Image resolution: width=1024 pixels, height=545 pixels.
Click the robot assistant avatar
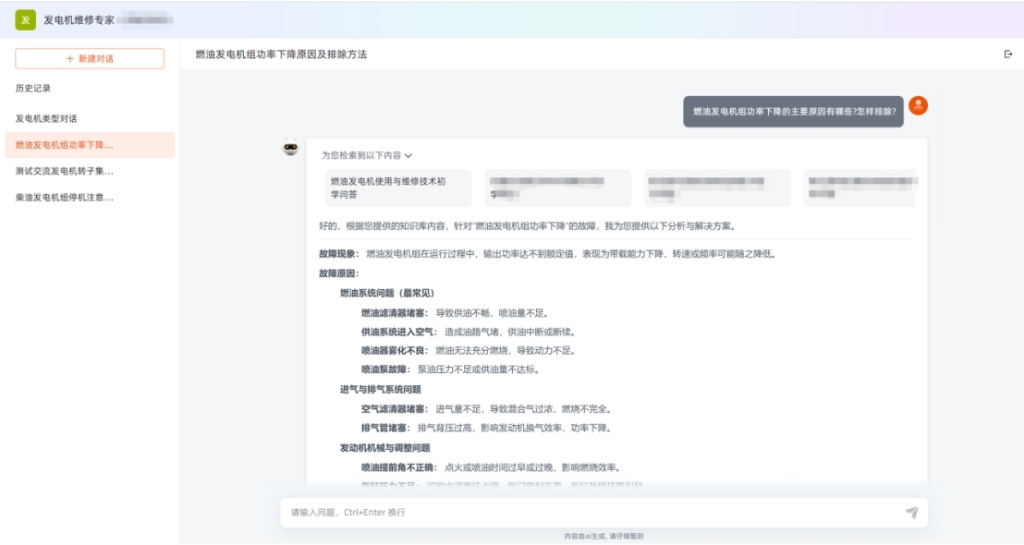[291, 148]
